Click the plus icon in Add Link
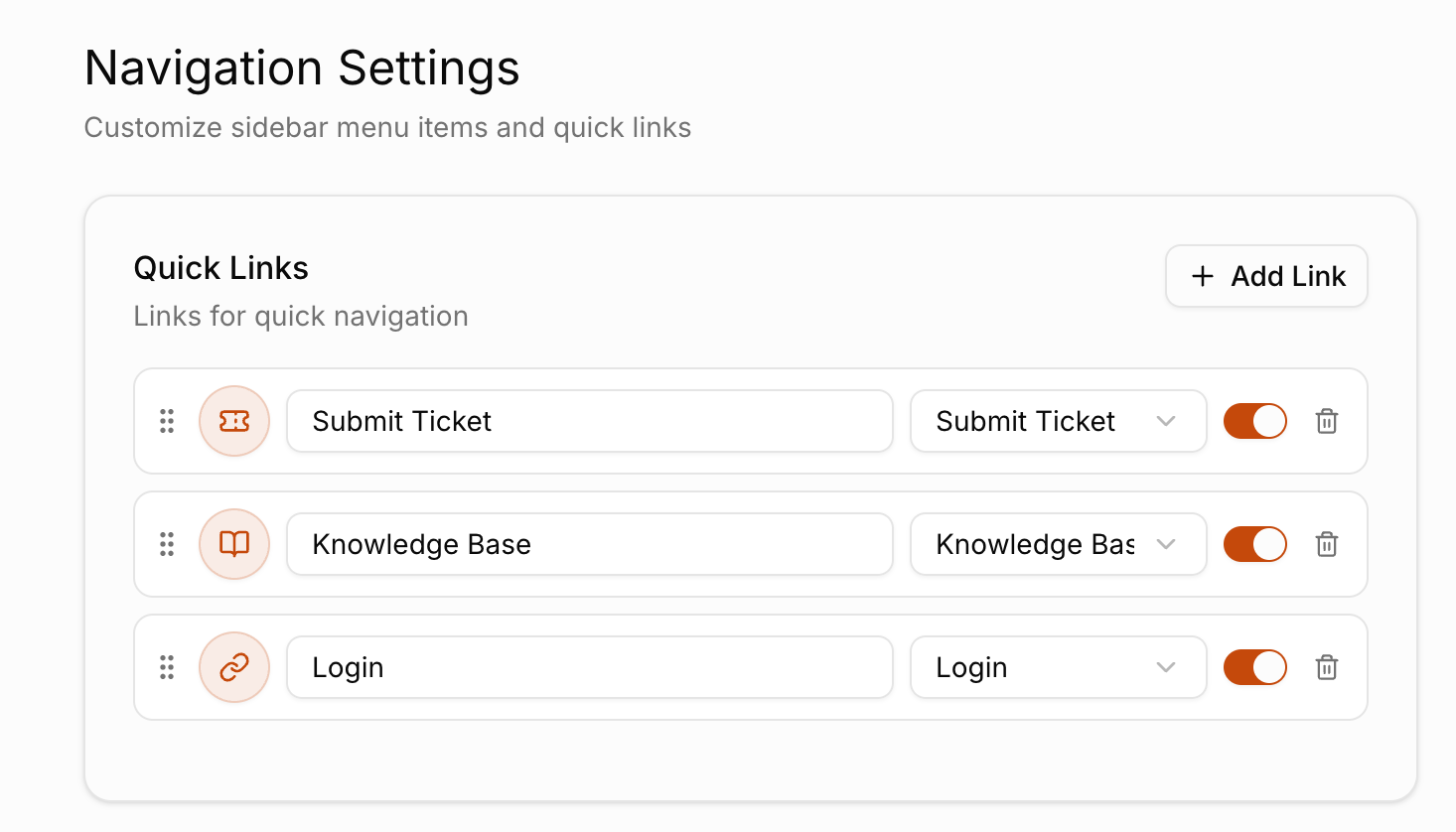The image size is (1456, 832). pyautogui.click(x=1203, y=276)
